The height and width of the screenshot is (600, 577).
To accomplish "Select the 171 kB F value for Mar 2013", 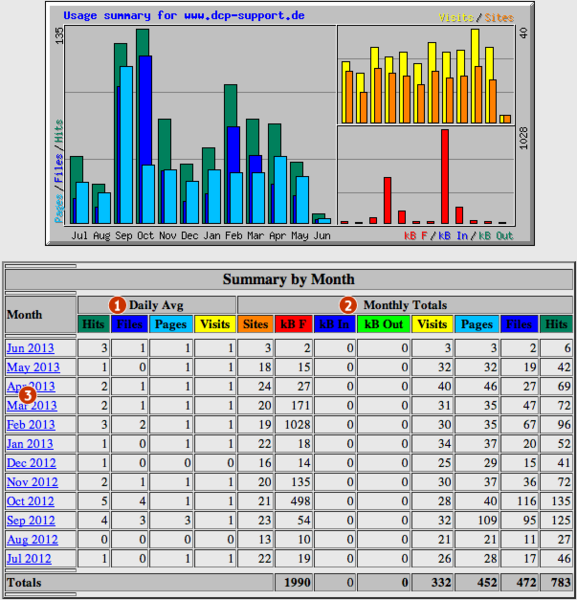I will 301,405.
